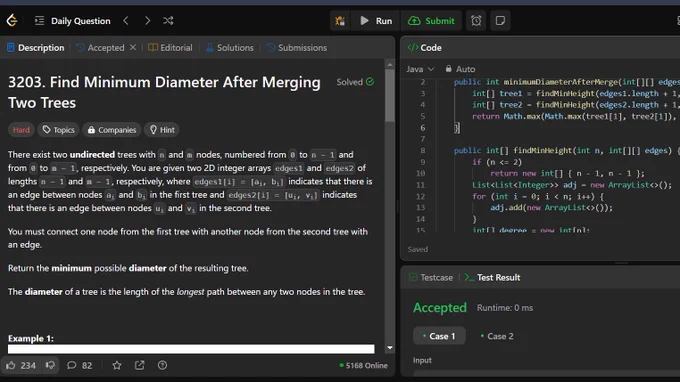Screen dimensions: 680x382
Task: Reveal the Hint
Action: 162,130
